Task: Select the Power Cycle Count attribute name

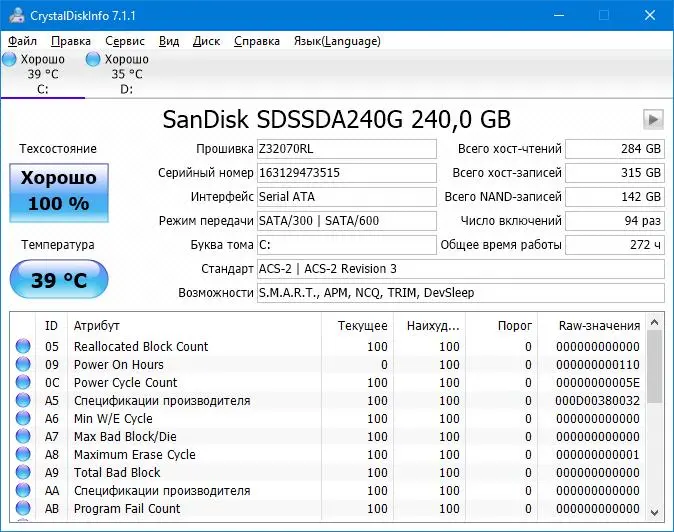Action: [x=126, y=382]
